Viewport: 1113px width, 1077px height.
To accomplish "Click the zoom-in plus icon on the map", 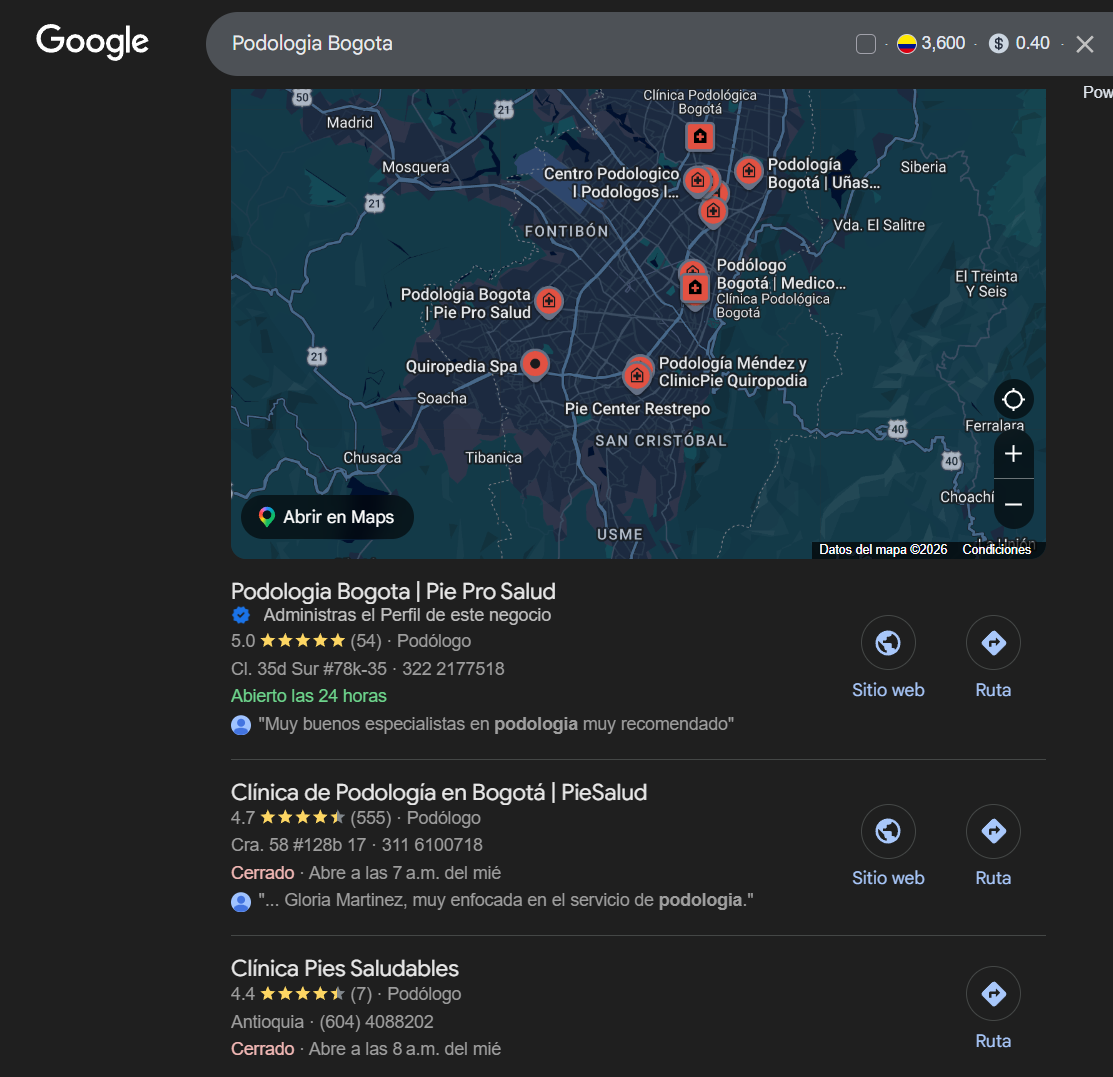I will click(1013, 454).
